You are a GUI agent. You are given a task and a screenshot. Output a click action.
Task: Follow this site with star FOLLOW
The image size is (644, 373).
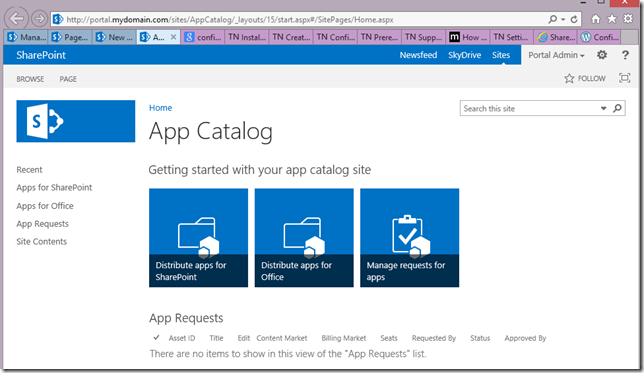[x=585, y=78]
